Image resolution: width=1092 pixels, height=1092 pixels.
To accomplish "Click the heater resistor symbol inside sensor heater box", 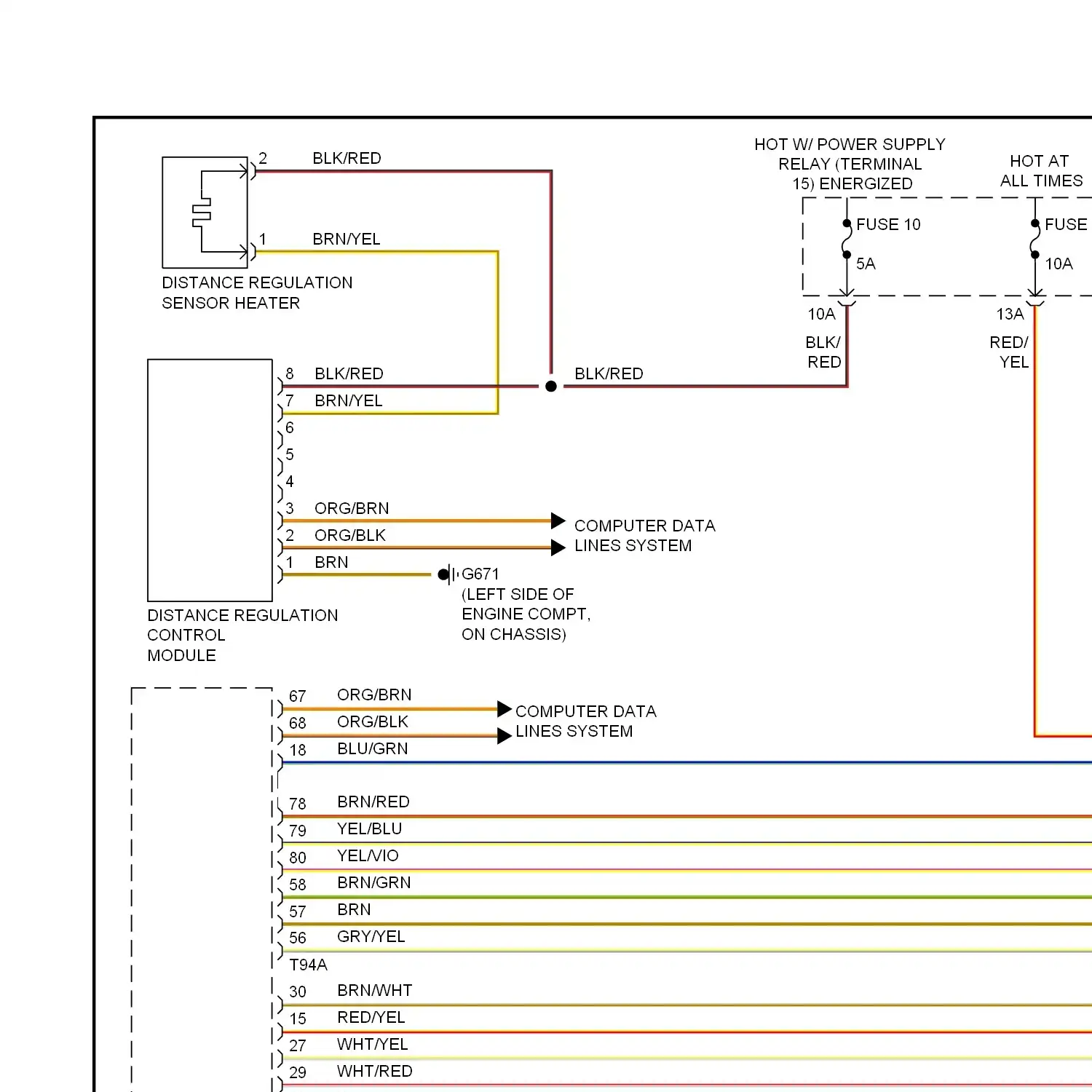I will (202, 212).
